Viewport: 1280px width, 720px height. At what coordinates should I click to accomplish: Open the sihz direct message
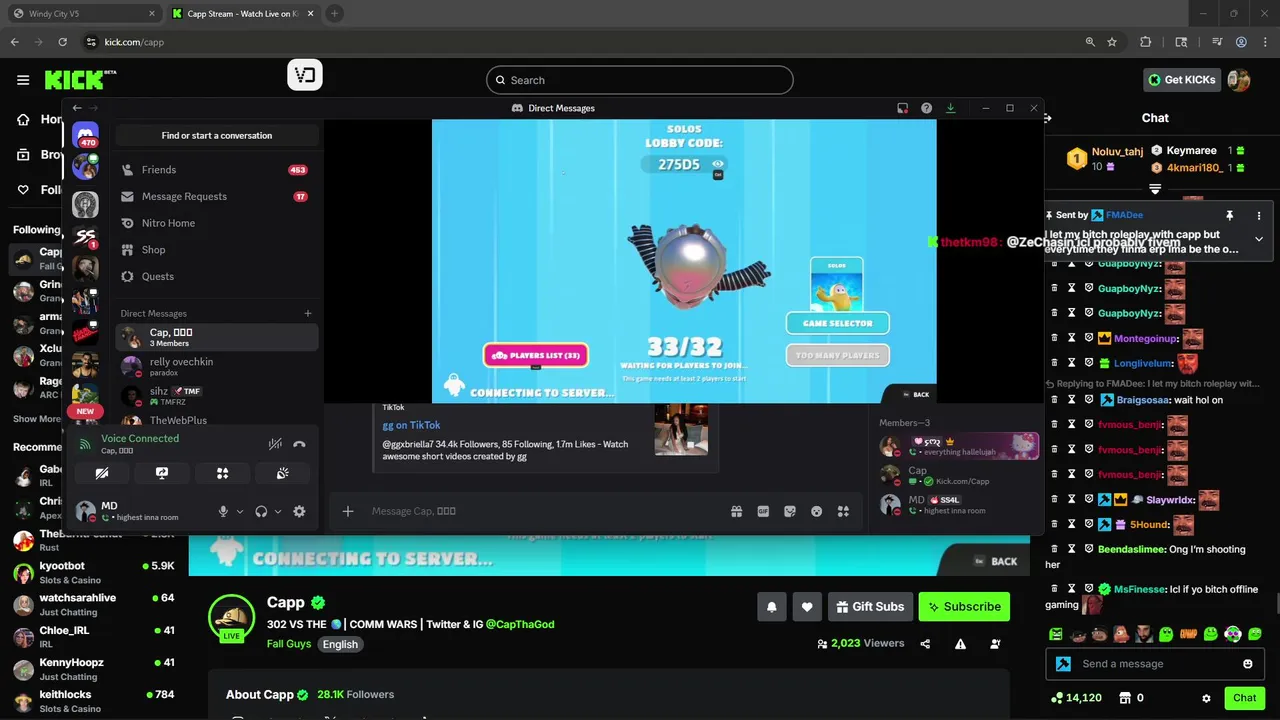click(x=217, y=395)
